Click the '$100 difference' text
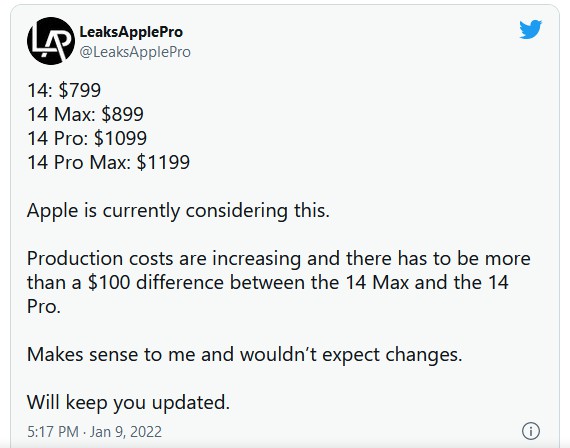Image resolution: width=570 pixels, height=448 pixels. (156, 283)
